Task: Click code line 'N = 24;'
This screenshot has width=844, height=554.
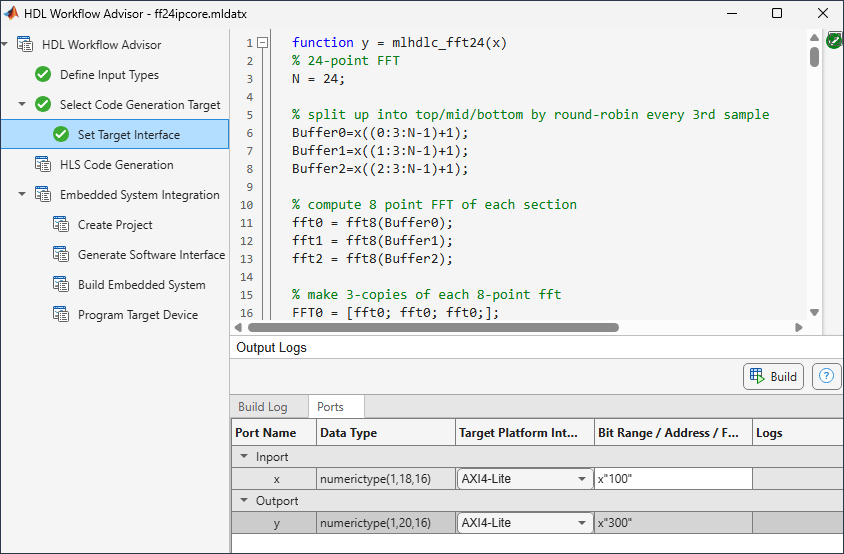Action: (x=318, y=79)
